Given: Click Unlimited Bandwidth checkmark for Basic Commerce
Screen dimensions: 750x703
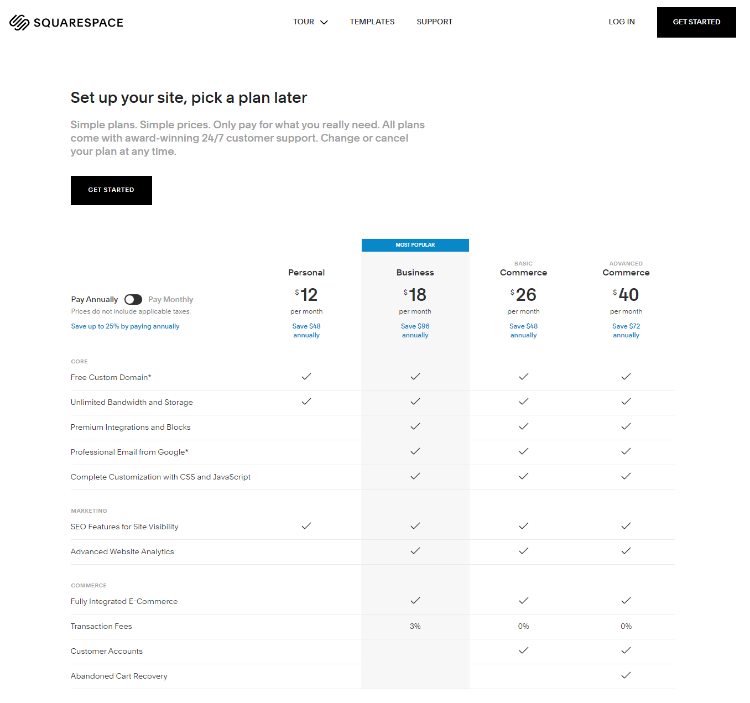Looking at the screenshot, I should (523, 401).
